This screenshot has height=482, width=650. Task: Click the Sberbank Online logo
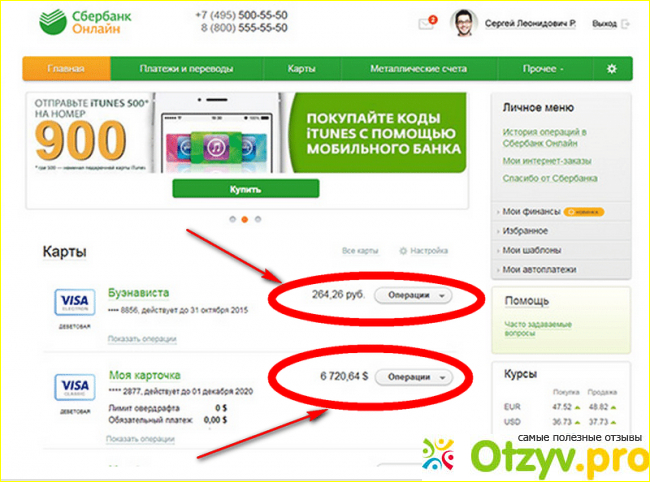click(x=85, y=22)
